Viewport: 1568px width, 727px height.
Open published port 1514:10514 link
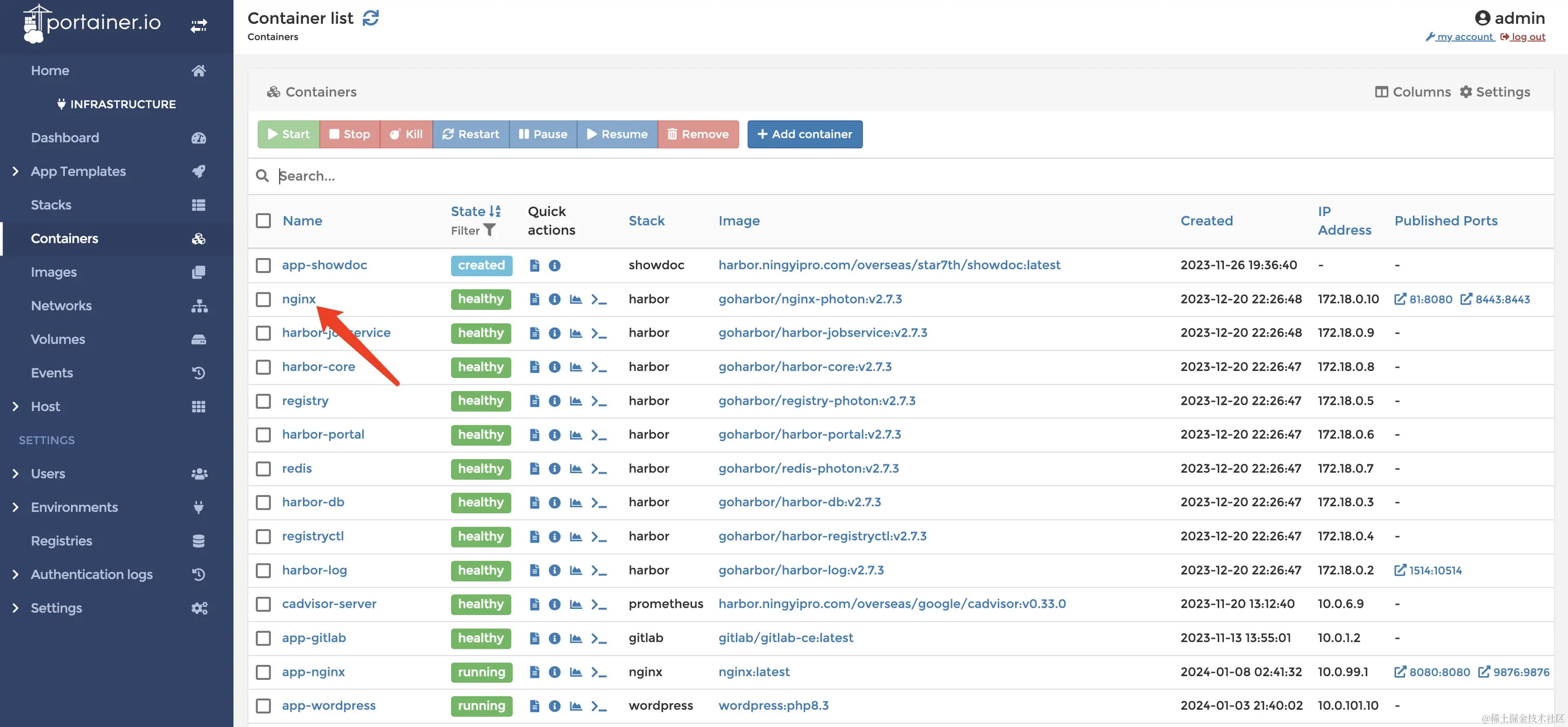tap(1428, 571)
